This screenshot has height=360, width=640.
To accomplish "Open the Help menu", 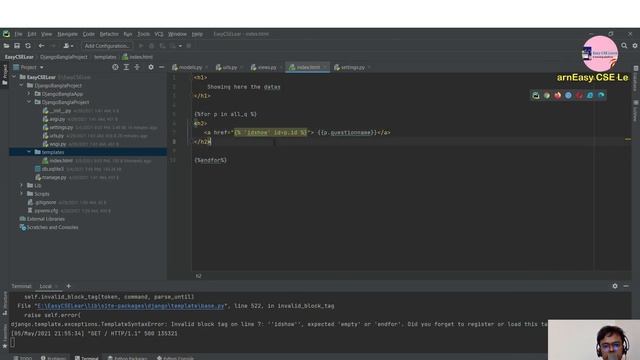I will pos(197,34).
